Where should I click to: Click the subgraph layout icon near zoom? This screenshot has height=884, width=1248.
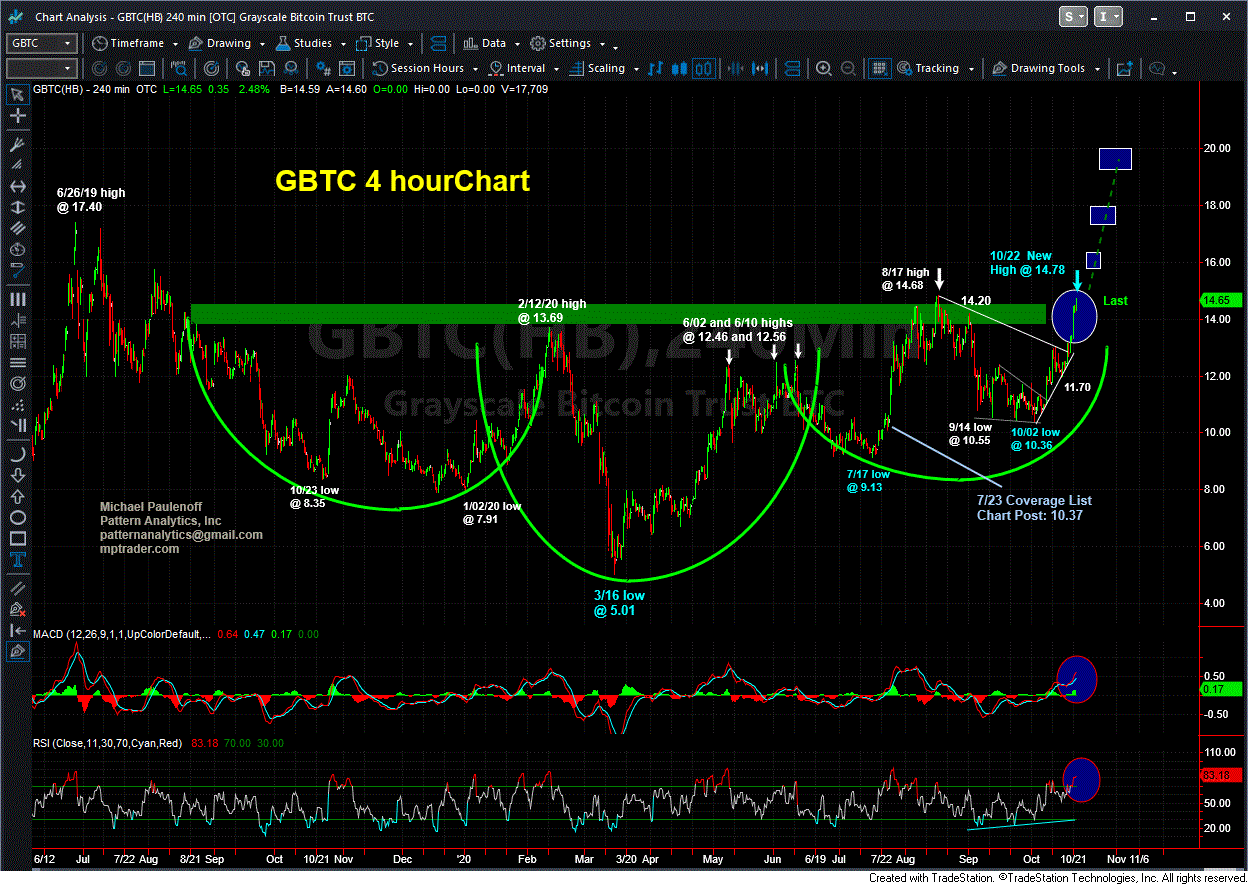pyautogui.click(x=792, y=68)
